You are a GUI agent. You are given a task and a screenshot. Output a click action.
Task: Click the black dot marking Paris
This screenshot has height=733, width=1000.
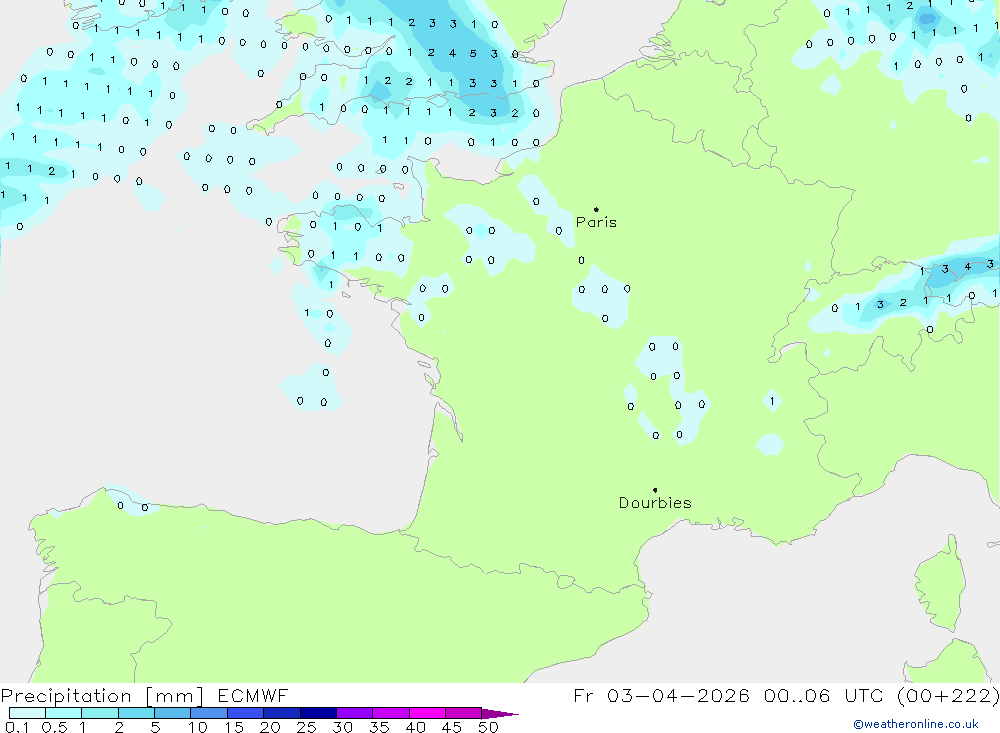point(596,209)
